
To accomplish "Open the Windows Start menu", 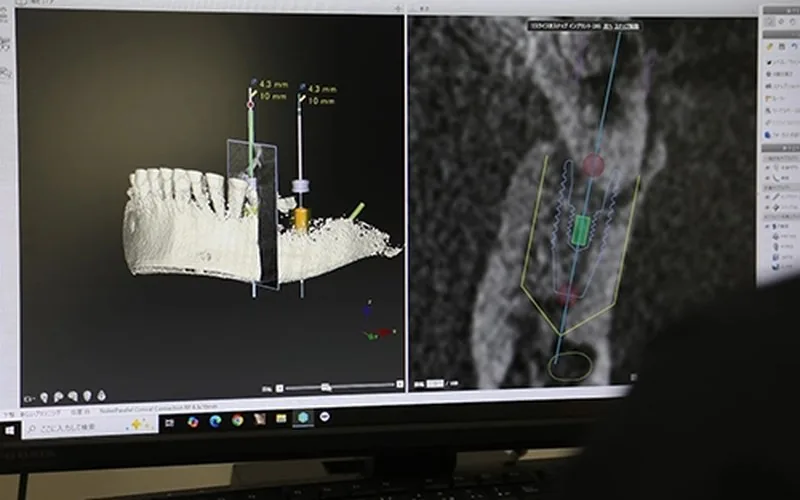I will tap(10, 431).
